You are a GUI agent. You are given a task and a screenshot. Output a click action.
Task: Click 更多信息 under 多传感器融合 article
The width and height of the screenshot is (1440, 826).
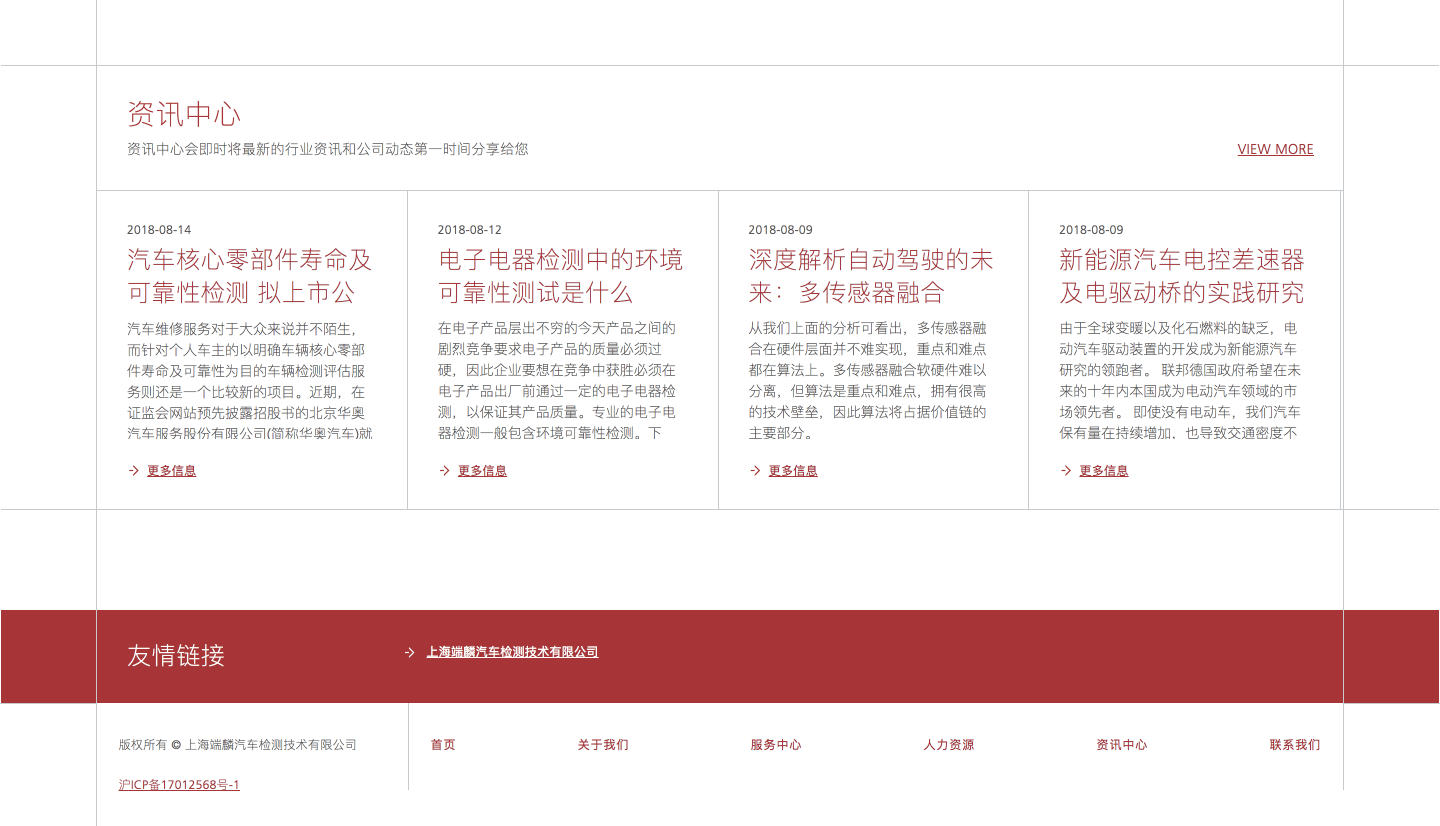[x=793, y=471]
